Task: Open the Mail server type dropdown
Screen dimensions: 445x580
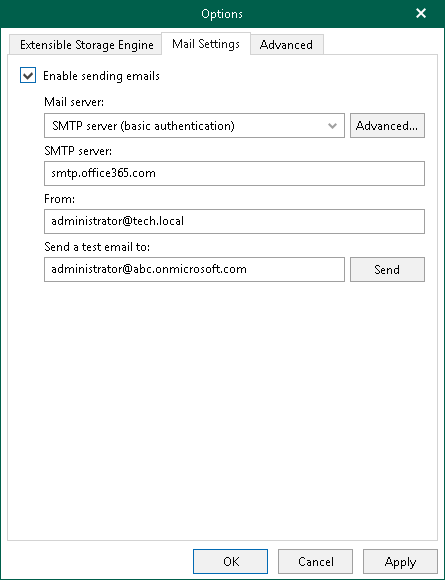Action: (x=194, y=126)
